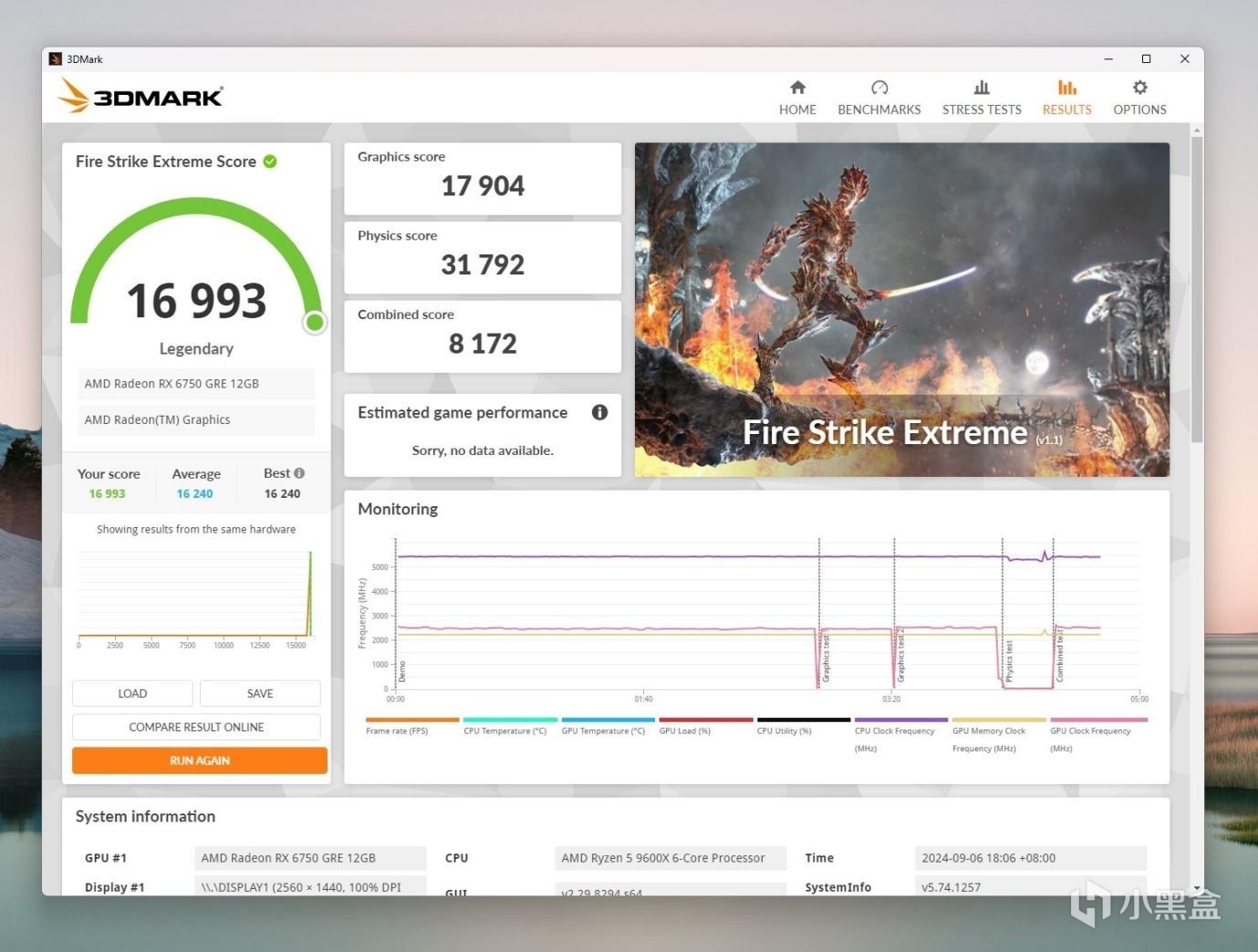Click the Graphics score value 17 904
The width and height of the screenshot is (1258, 952).
pyautogui.click(x=483, y=186)
